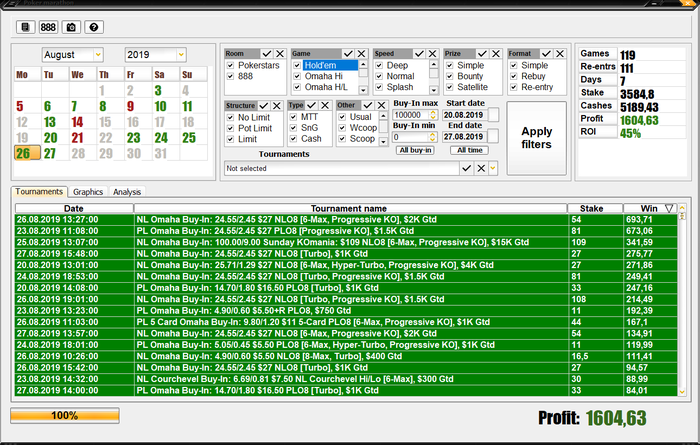Screen dimensions: 700x445
Task: Uncheck all in Speed filter
Action: click(x=432, y=54)
